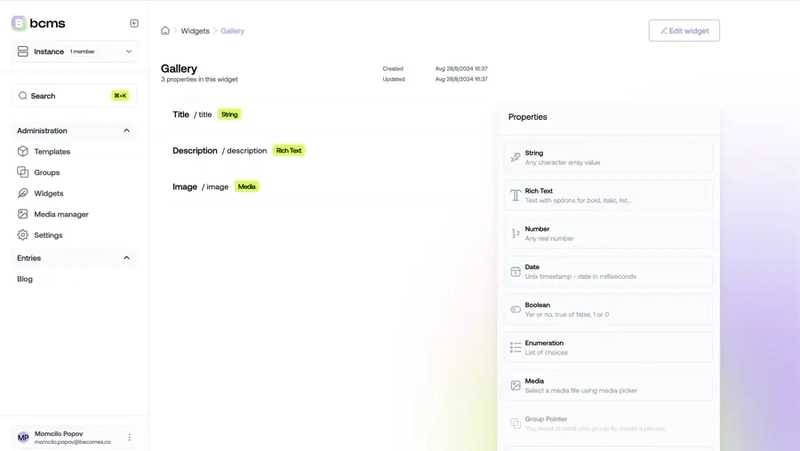The width and height of the screenshot is (800, 451).
Task: Click the Updated timestamp value
Action: 461,79
